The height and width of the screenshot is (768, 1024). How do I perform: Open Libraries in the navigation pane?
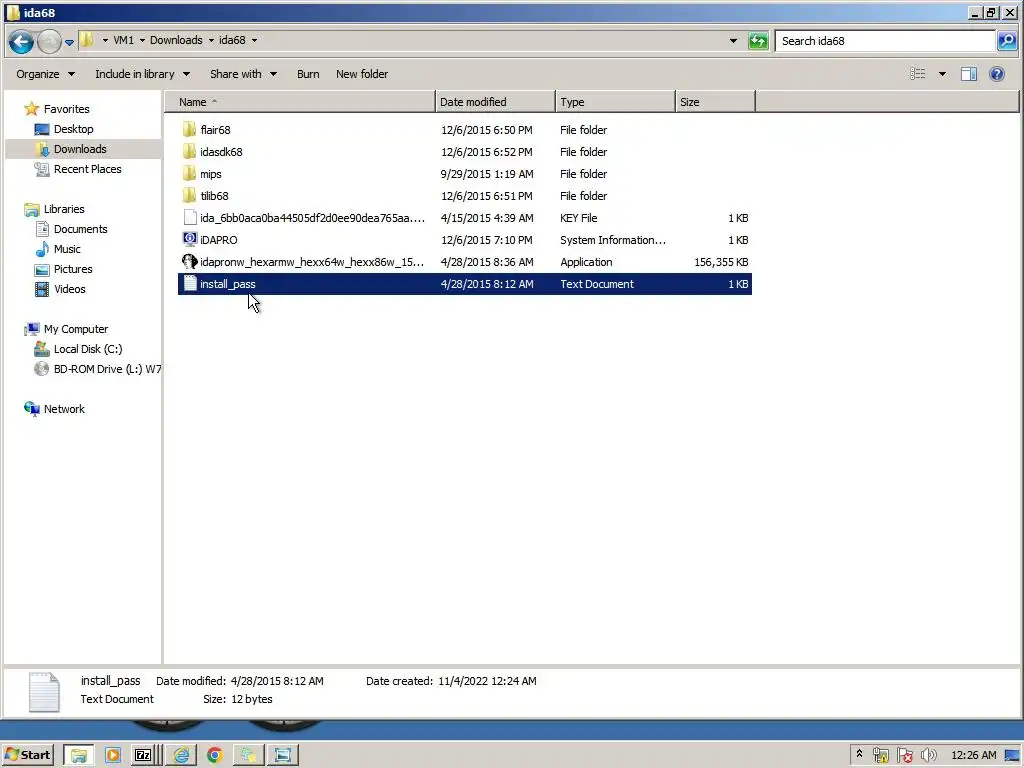tap(64, 209)
